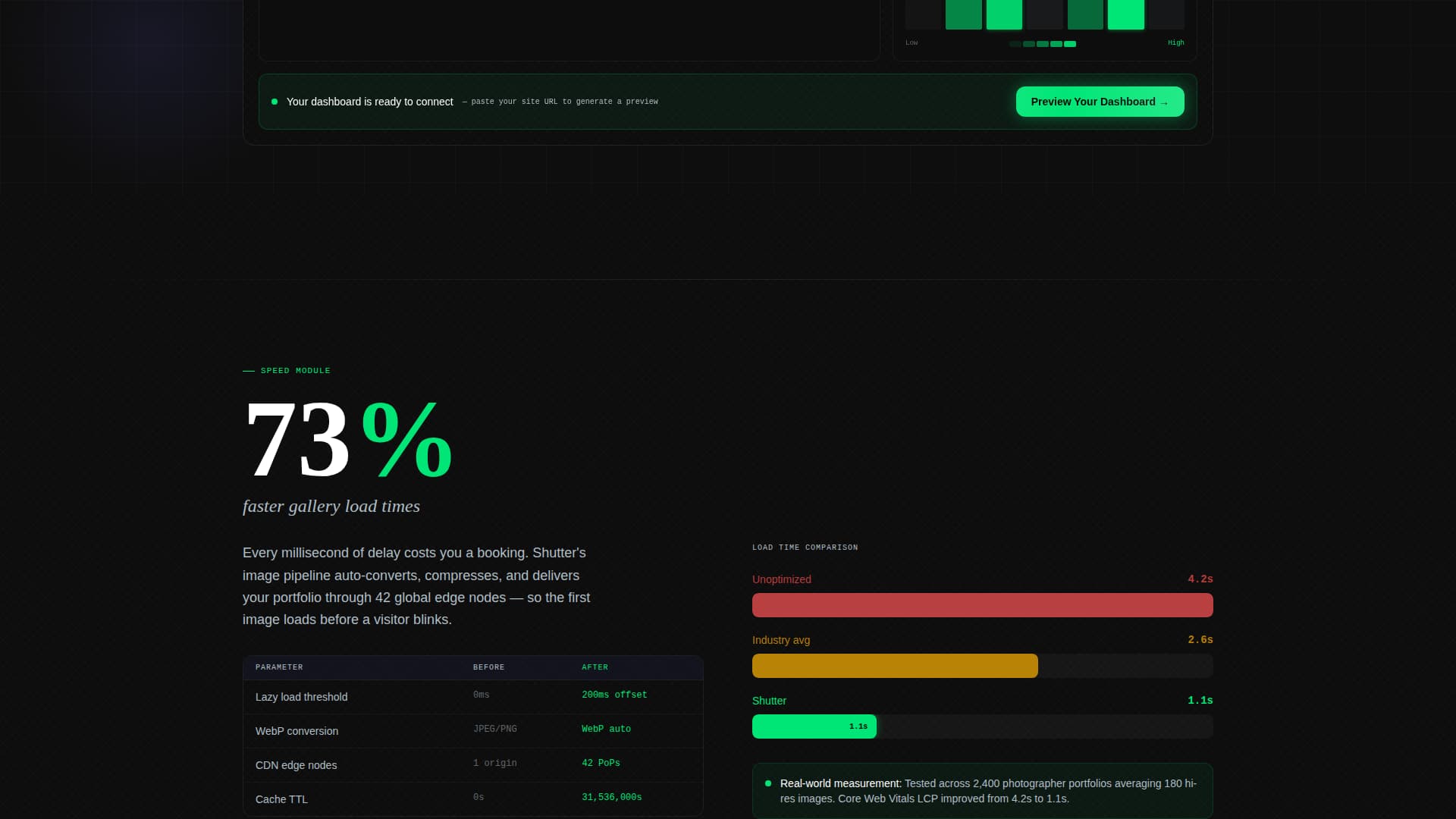Click the SPEED MODULE label
1456x819 pixels.
click(x=295, y=371)
